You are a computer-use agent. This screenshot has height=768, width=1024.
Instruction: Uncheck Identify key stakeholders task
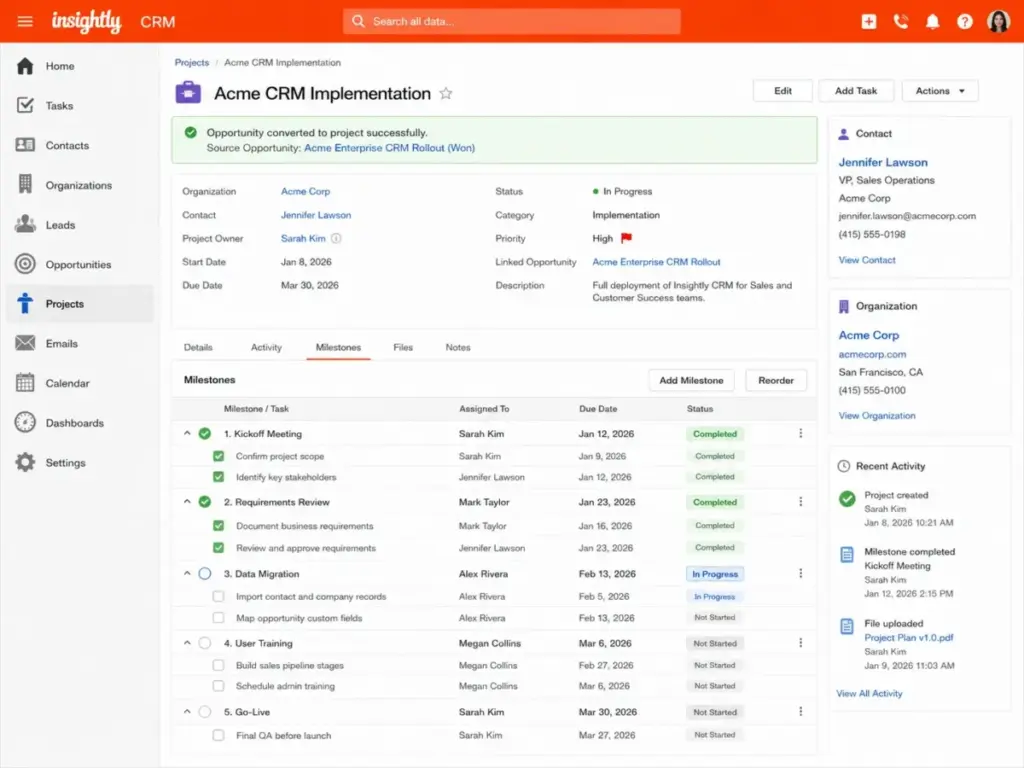coord(219,477)
